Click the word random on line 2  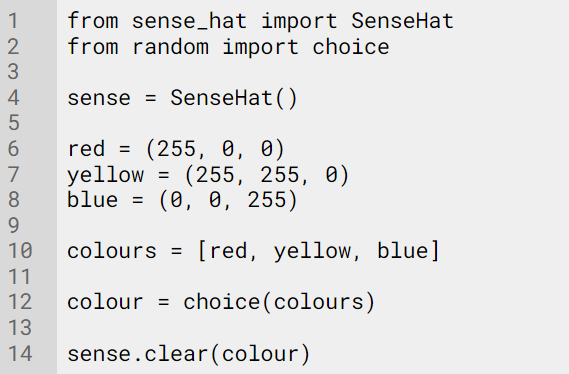click(x=170, y=47)
